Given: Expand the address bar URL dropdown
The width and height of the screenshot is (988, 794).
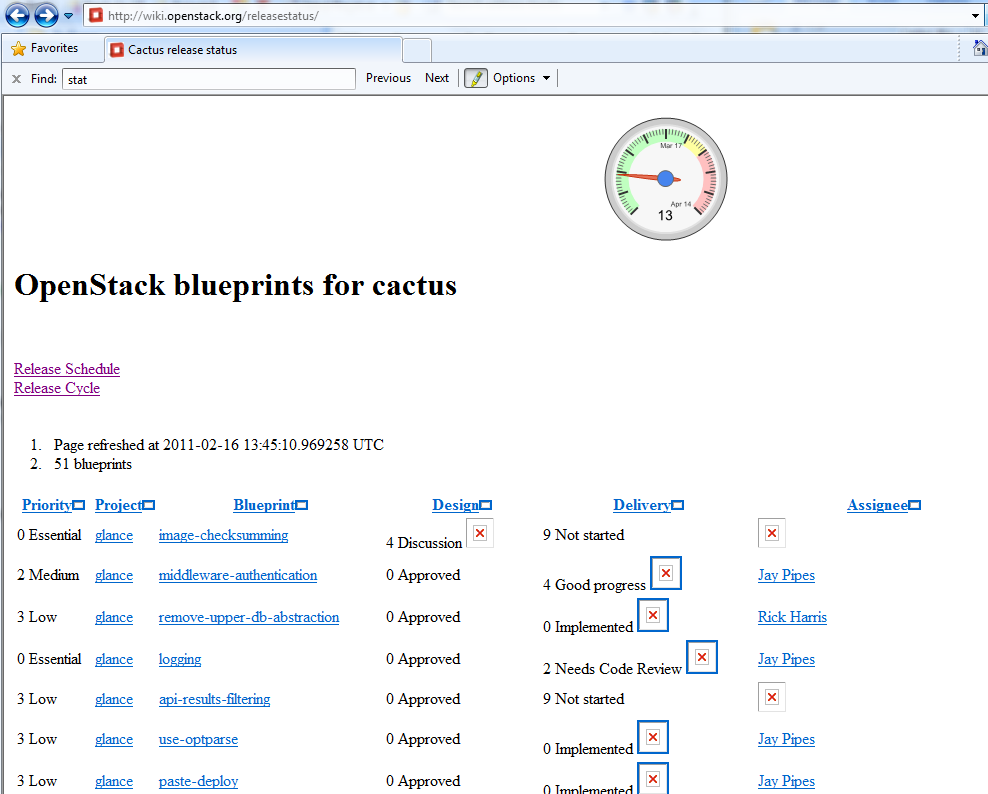Looking at the screenshot, I should [976, 16].
